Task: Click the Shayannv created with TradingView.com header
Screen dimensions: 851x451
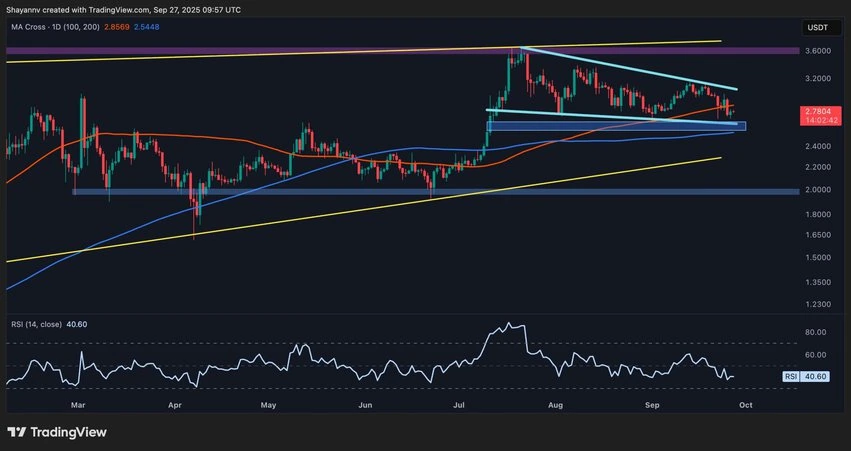Action: coord(123,9)
